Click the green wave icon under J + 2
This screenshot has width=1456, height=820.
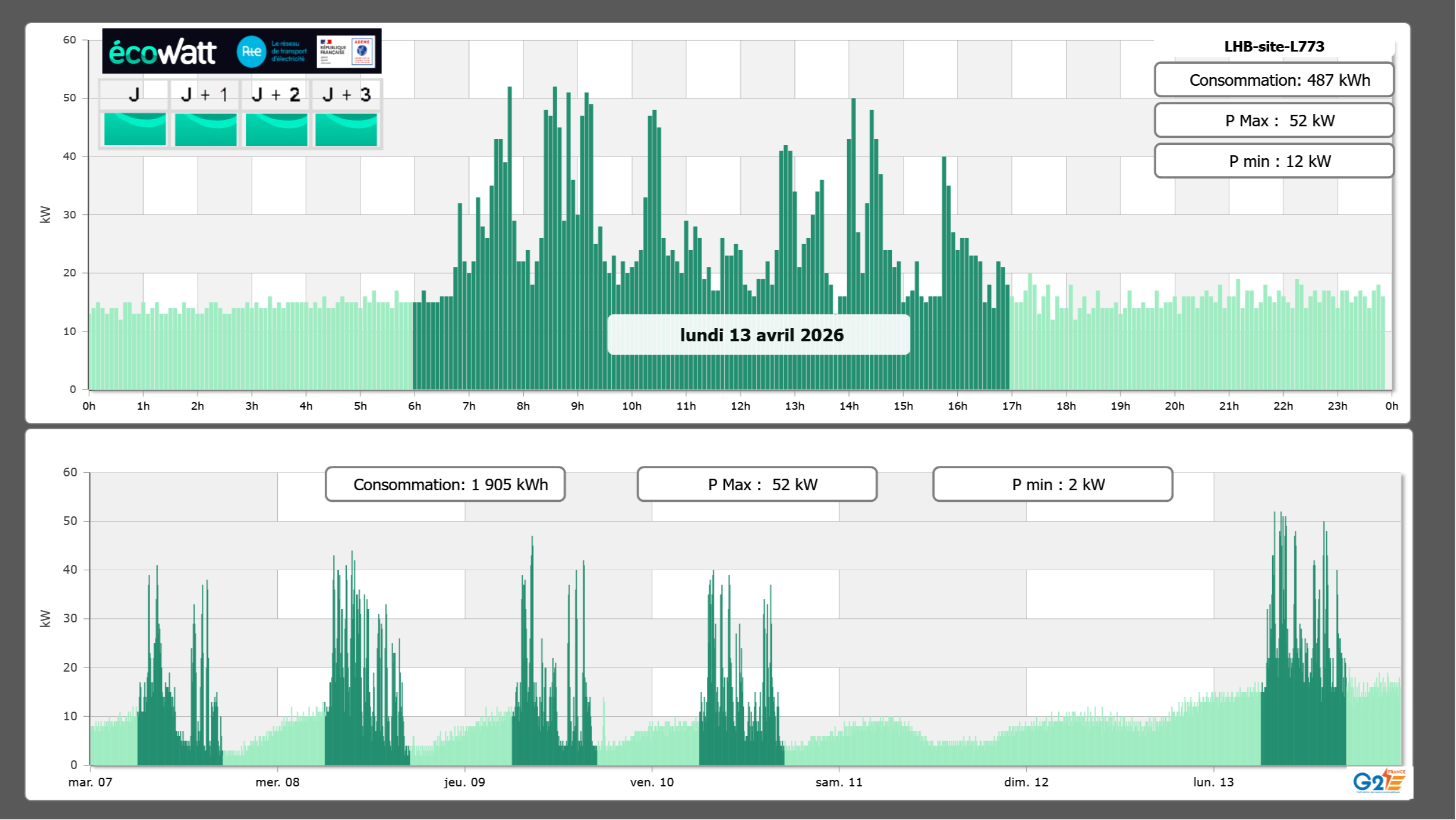point(276,129)
